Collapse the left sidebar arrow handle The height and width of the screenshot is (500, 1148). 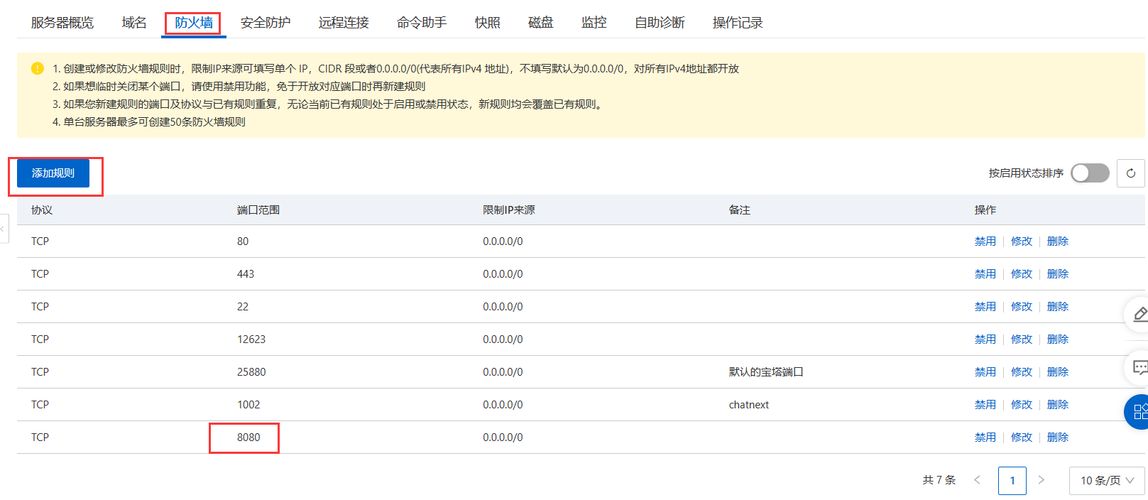(3, 229)
